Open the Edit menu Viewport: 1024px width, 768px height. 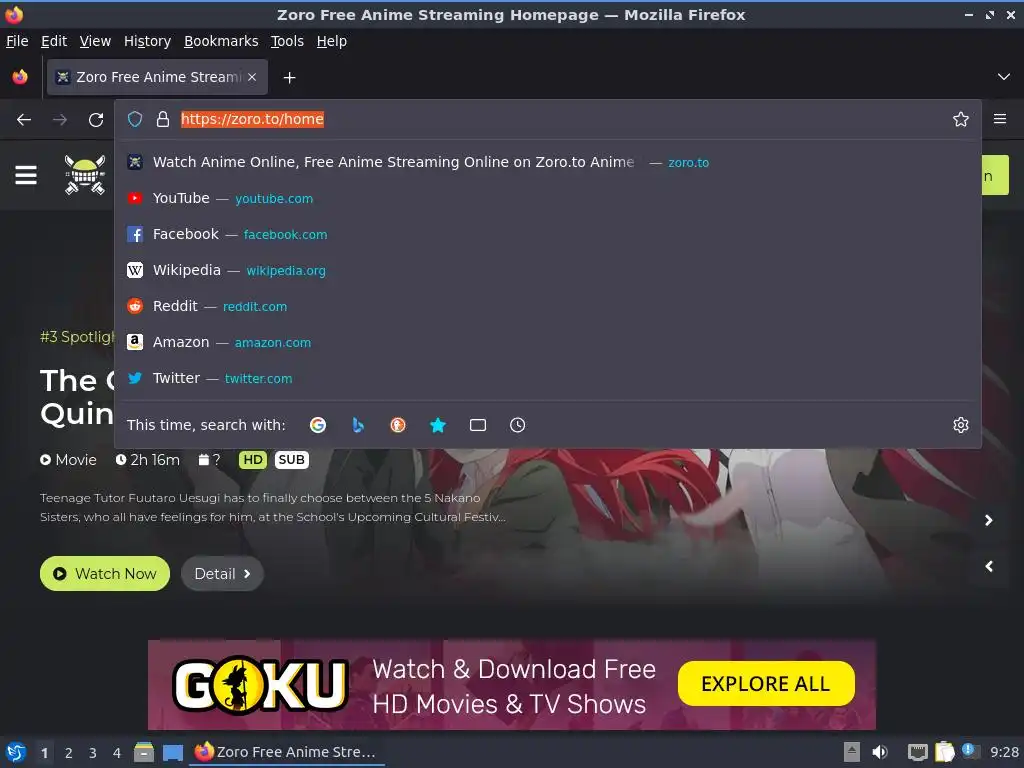click(54, 41)
